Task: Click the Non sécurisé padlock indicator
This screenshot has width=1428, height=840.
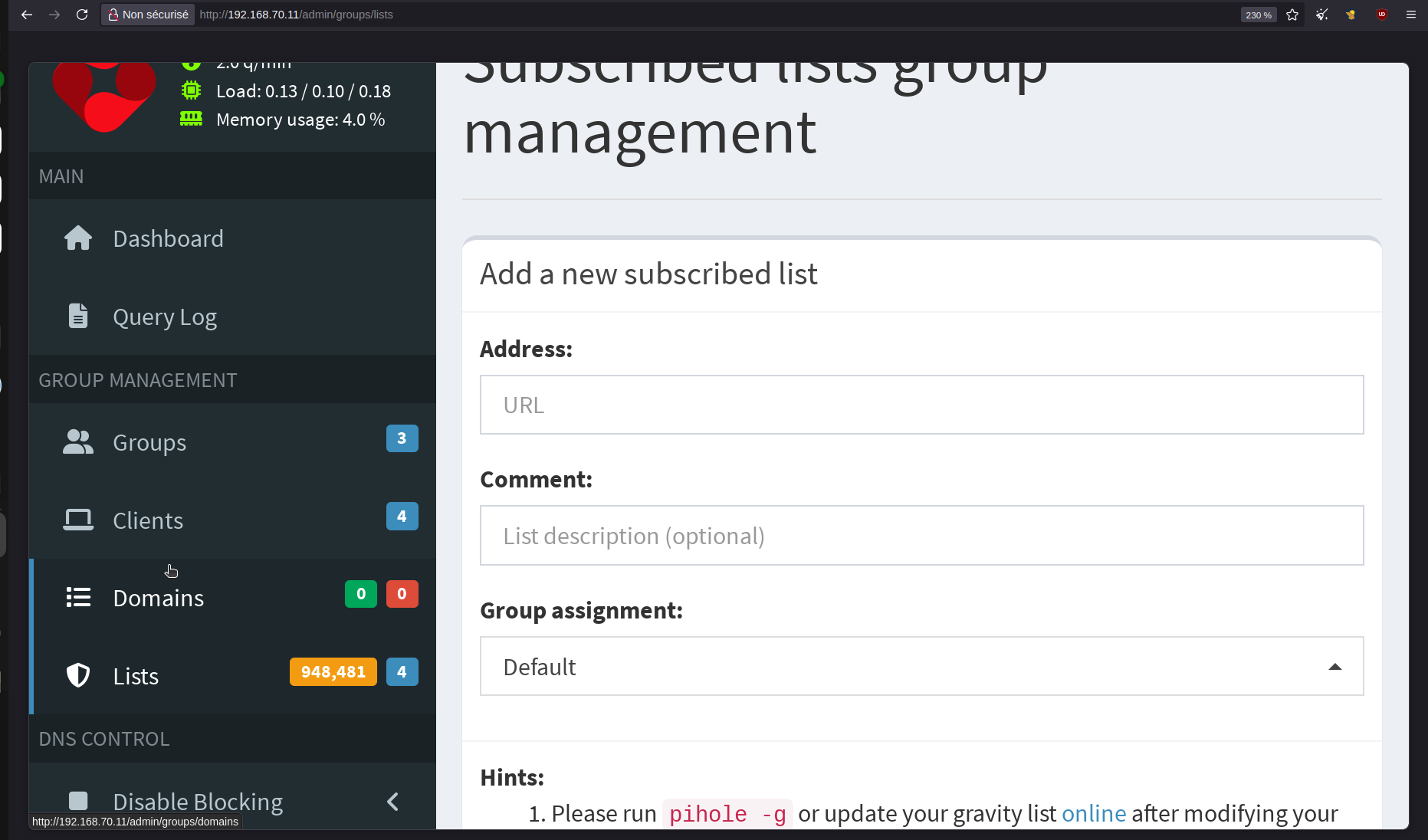Action: click(x=148, y=15)
